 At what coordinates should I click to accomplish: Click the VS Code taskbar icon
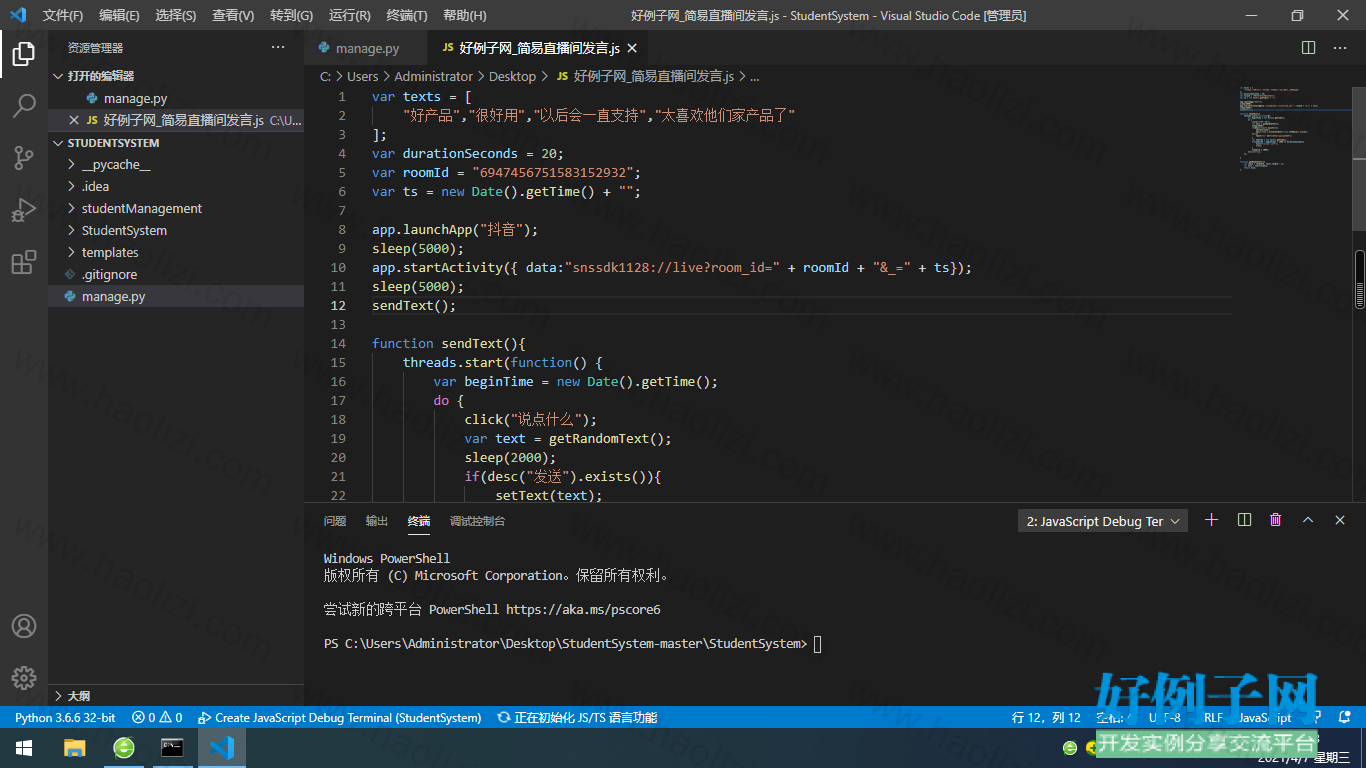(x=222, y=748)
